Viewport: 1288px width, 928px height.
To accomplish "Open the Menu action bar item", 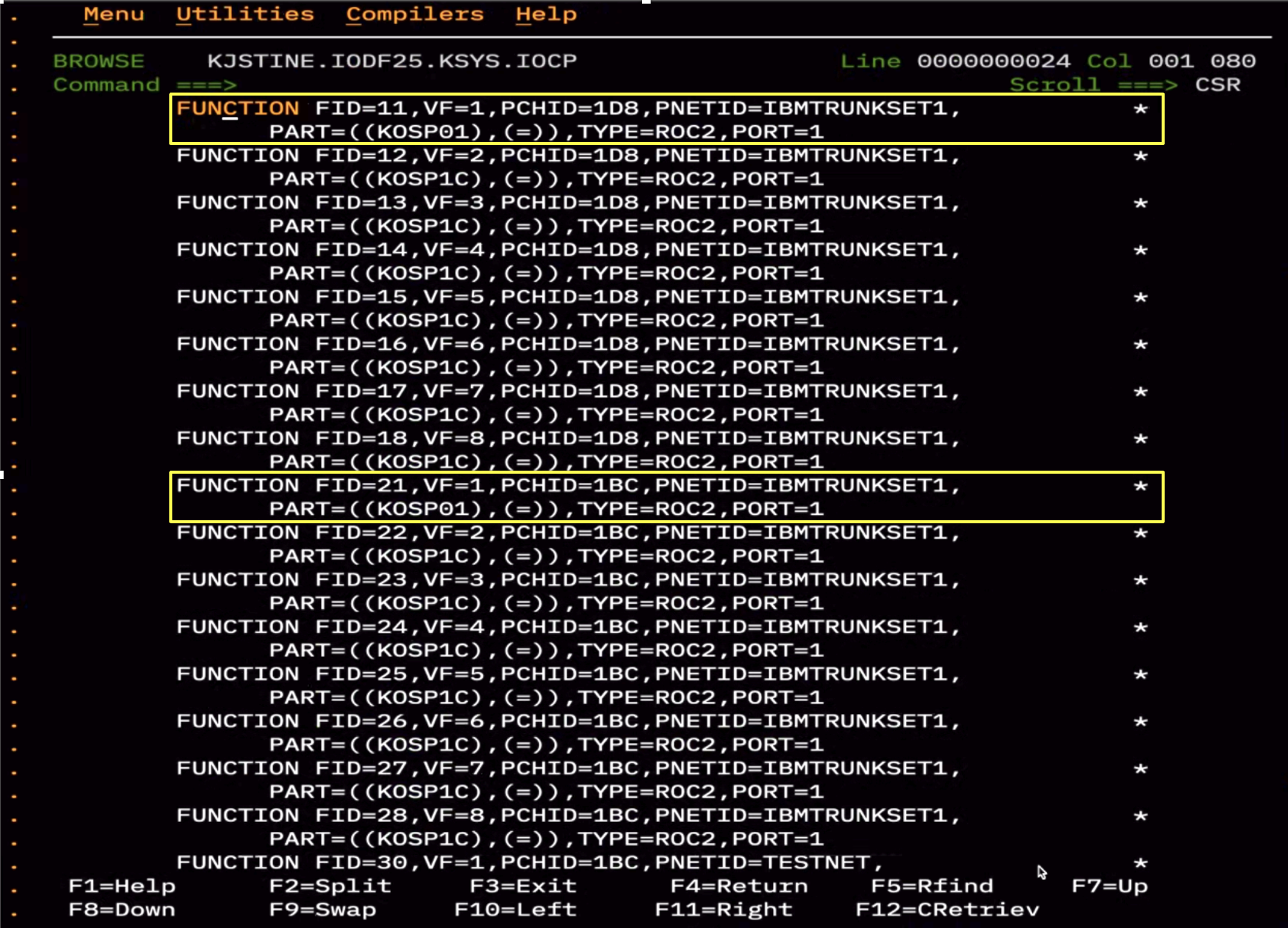I will (114, 14).
